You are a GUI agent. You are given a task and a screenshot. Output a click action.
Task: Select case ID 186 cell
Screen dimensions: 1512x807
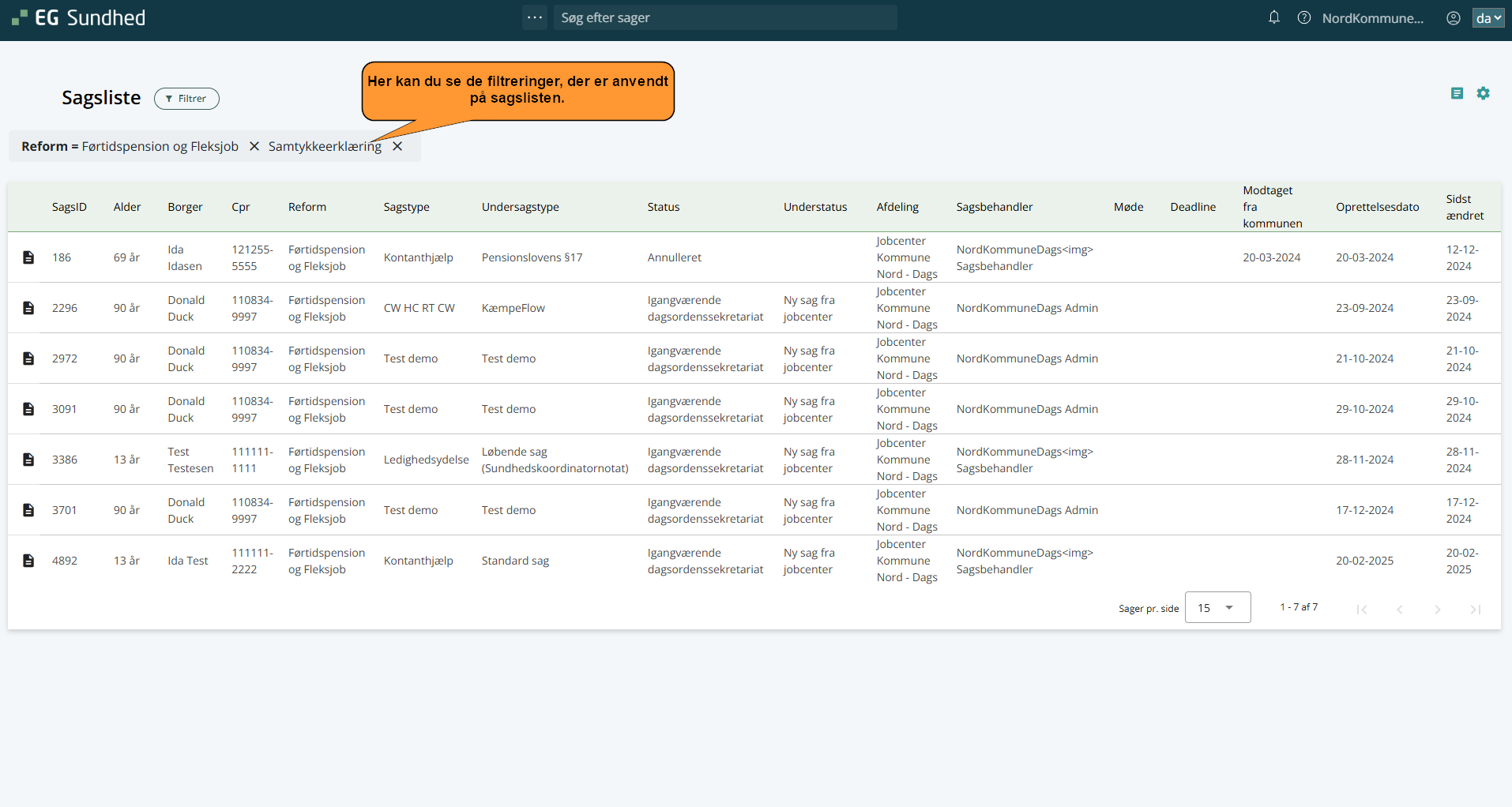click(62, 257)
